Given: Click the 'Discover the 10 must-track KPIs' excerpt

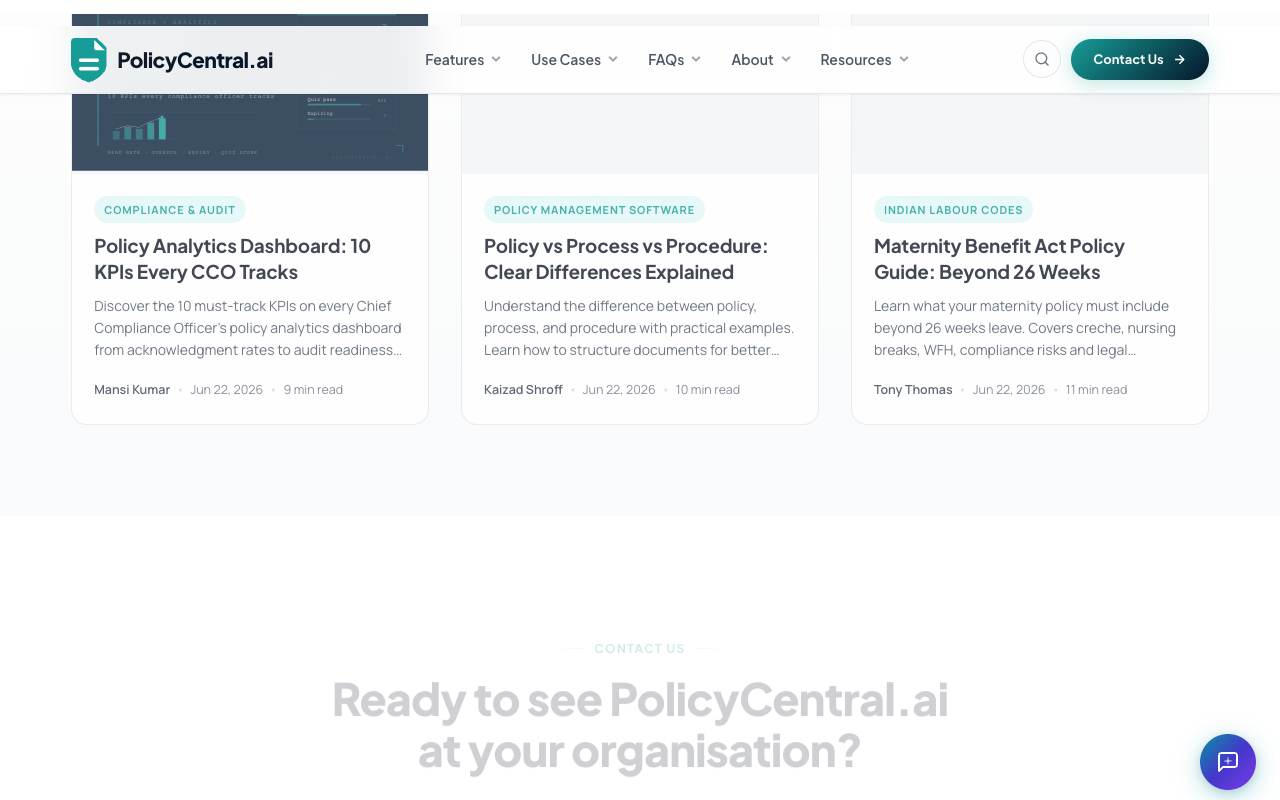Looking at the screenshot, I should click(x=249, y=328).
